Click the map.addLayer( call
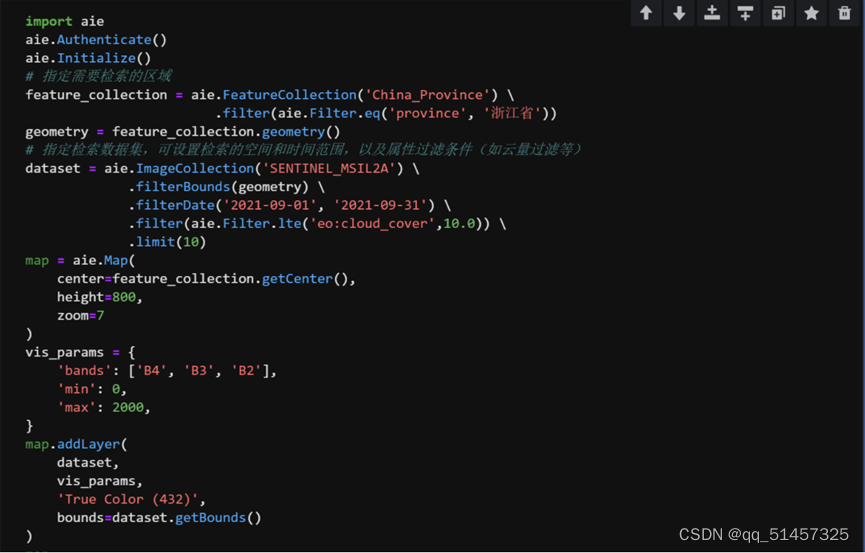 click(x=76, y=444)
